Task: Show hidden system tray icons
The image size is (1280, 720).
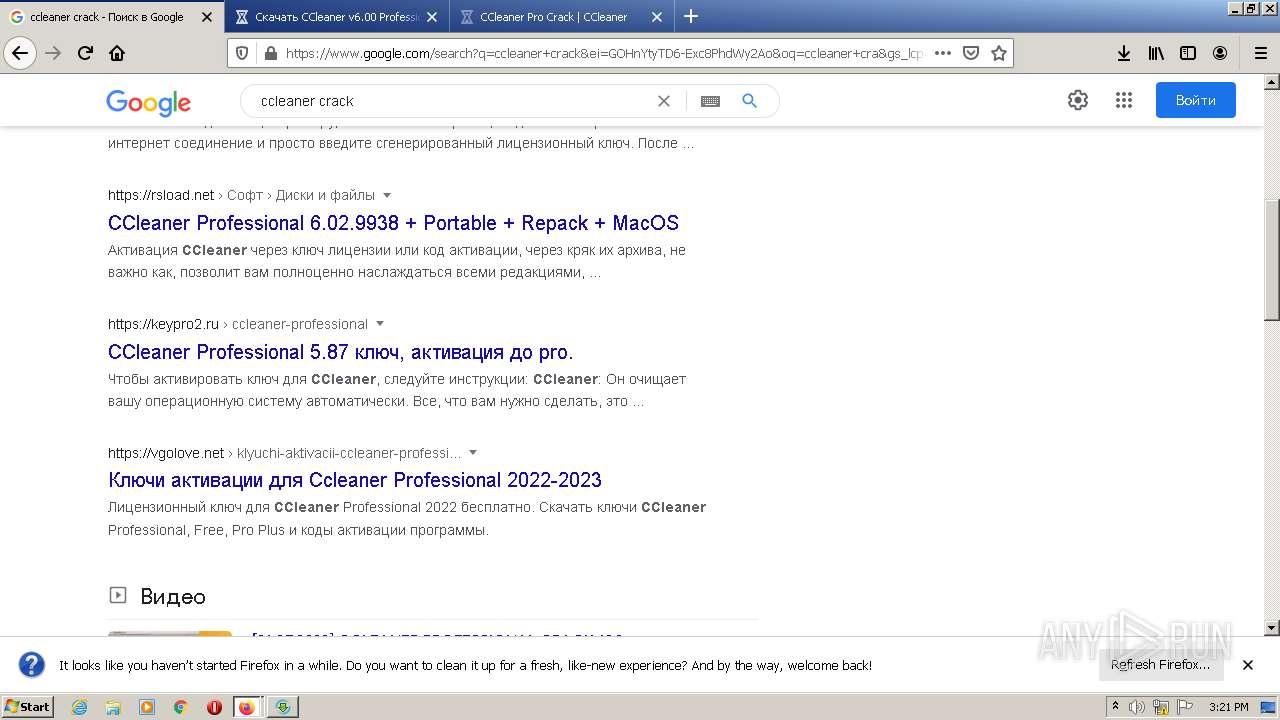Action: click(1115, 707)
